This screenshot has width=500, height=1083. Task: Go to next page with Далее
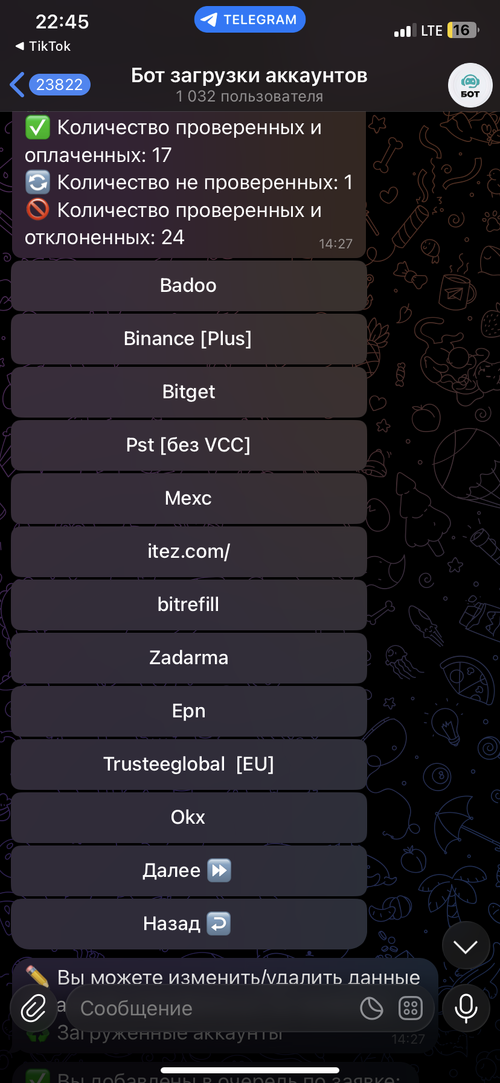tap(189, 870)
